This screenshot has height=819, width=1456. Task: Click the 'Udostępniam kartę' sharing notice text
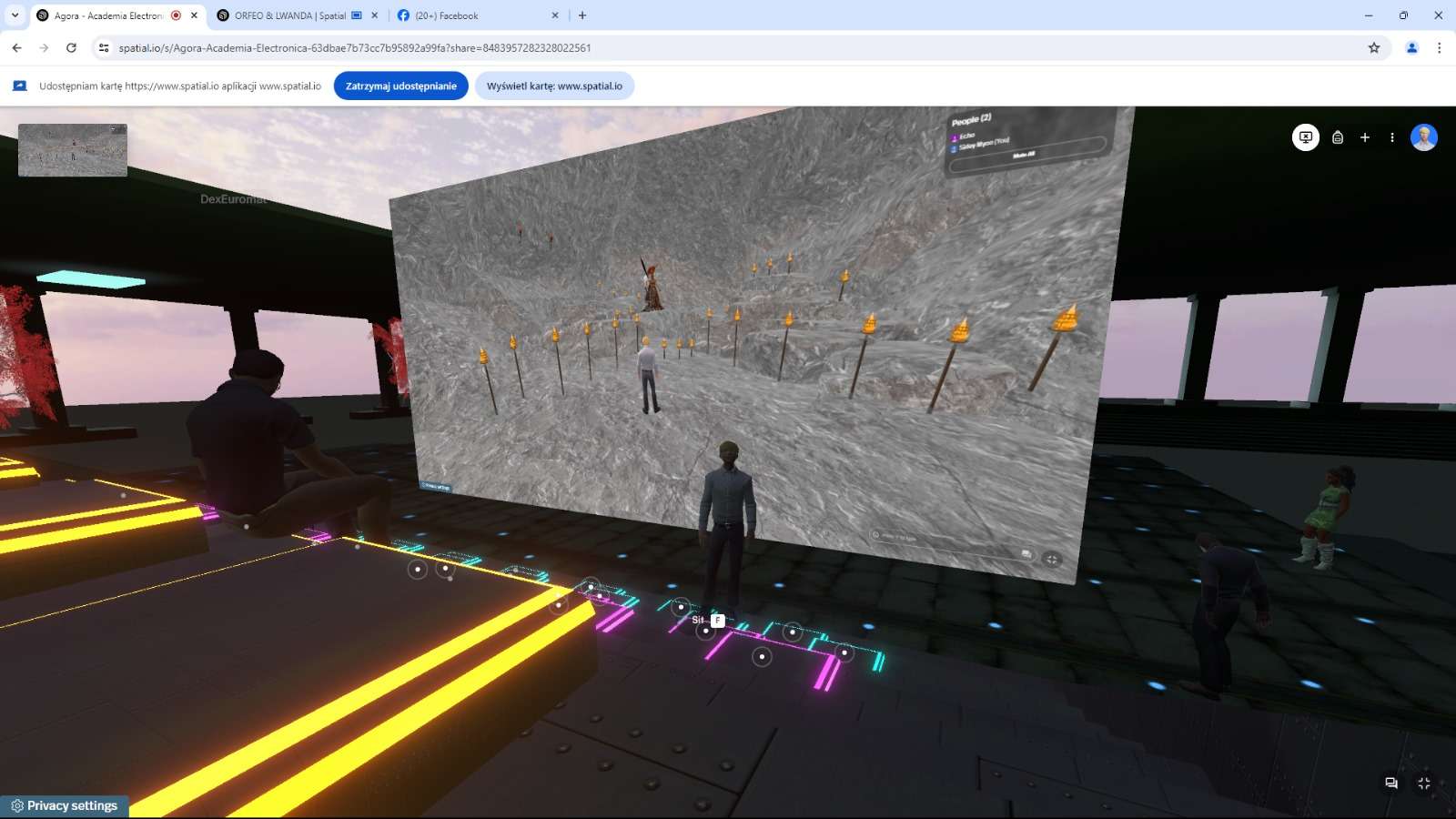click(x=180, y=86)
